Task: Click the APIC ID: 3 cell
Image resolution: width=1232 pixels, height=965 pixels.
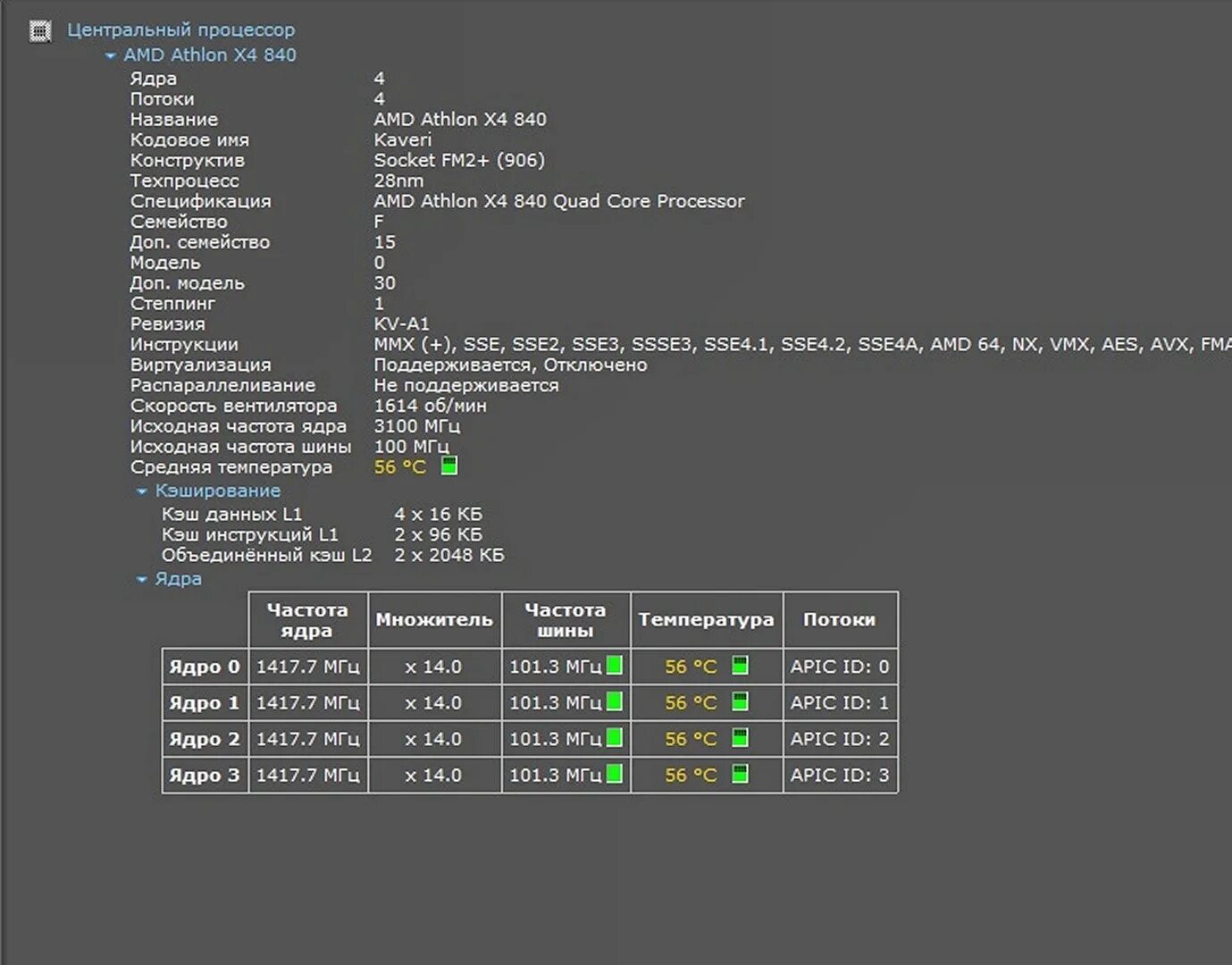Action: (x=840, y=776)
